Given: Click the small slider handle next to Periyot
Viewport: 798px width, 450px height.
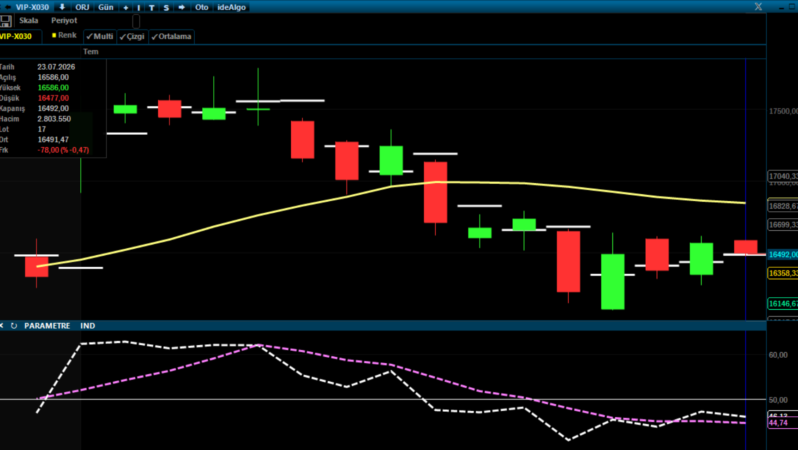Looking at the screenshot, I should (x=136, y=21).
